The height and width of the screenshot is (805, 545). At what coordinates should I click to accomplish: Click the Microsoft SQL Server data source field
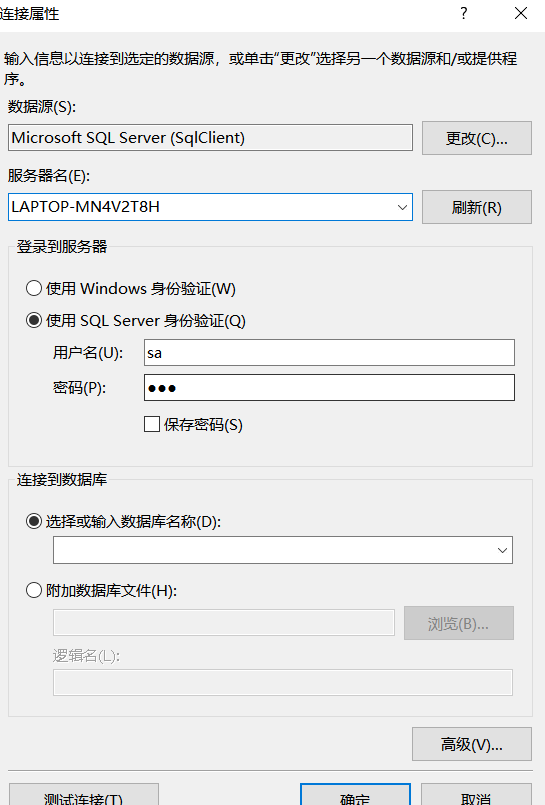(210, 138)
